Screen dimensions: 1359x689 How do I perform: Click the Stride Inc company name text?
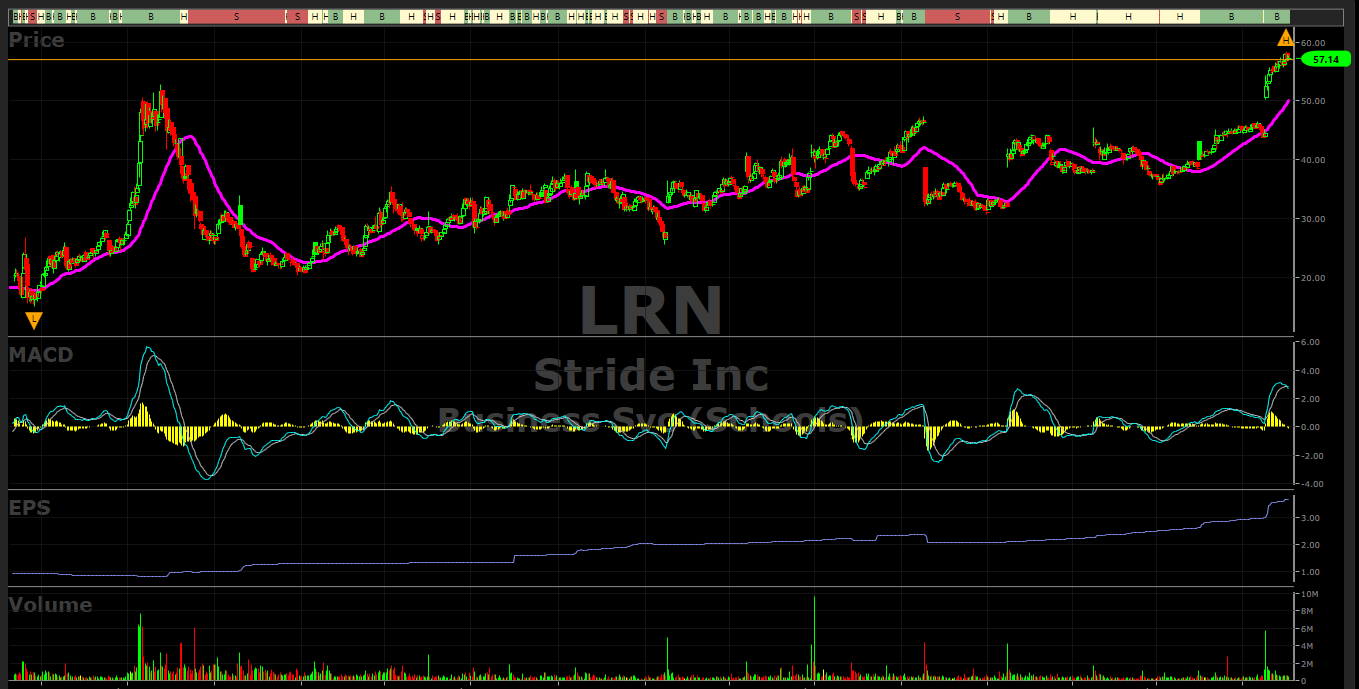[x=651, y=375]
